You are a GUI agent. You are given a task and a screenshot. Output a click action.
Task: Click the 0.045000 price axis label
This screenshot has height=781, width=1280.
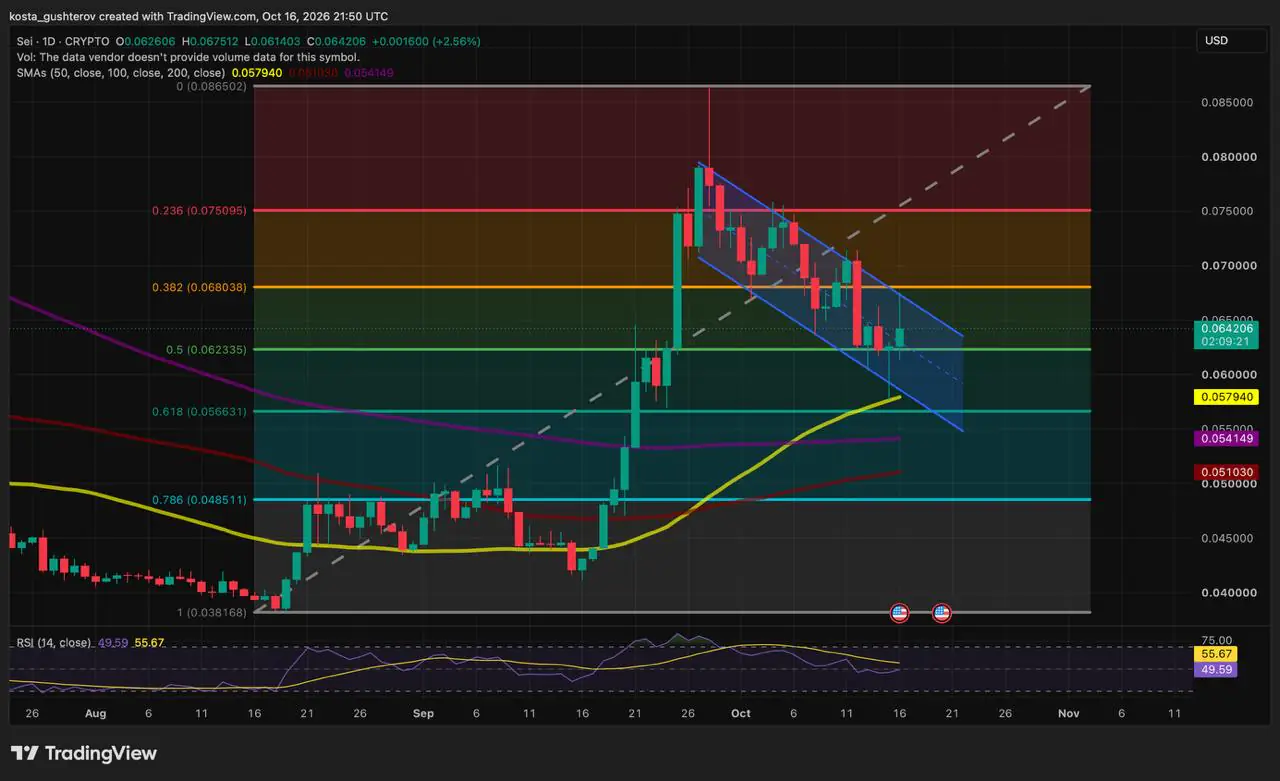[1228, 538]
